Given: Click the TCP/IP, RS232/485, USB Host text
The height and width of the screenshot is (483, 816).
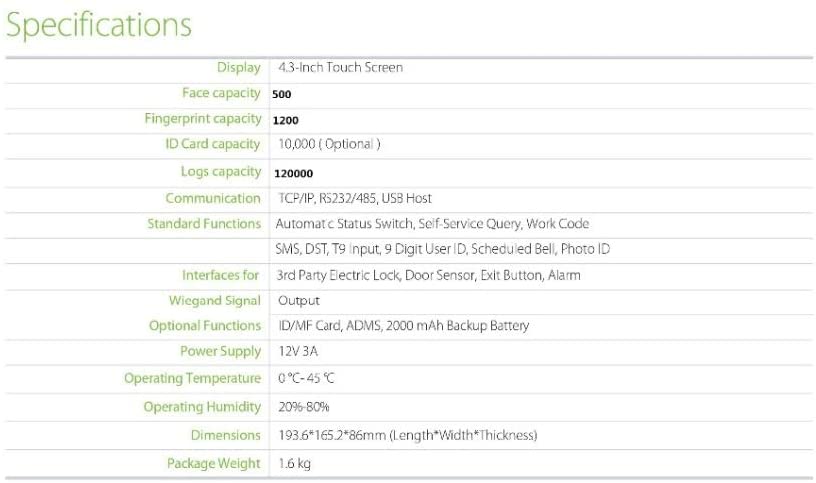Looking at the screenshot, I should [x=354, y=198].
